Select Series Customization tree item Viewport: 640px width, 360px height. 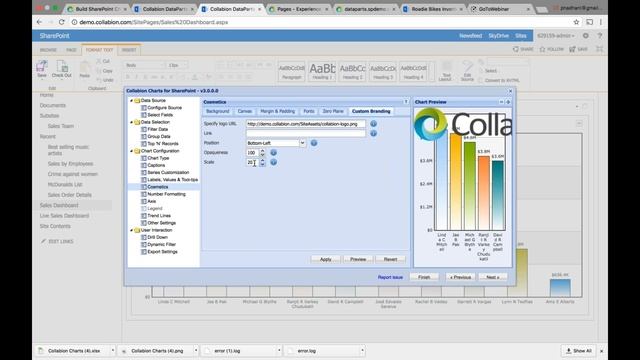[x=168, y=173]
